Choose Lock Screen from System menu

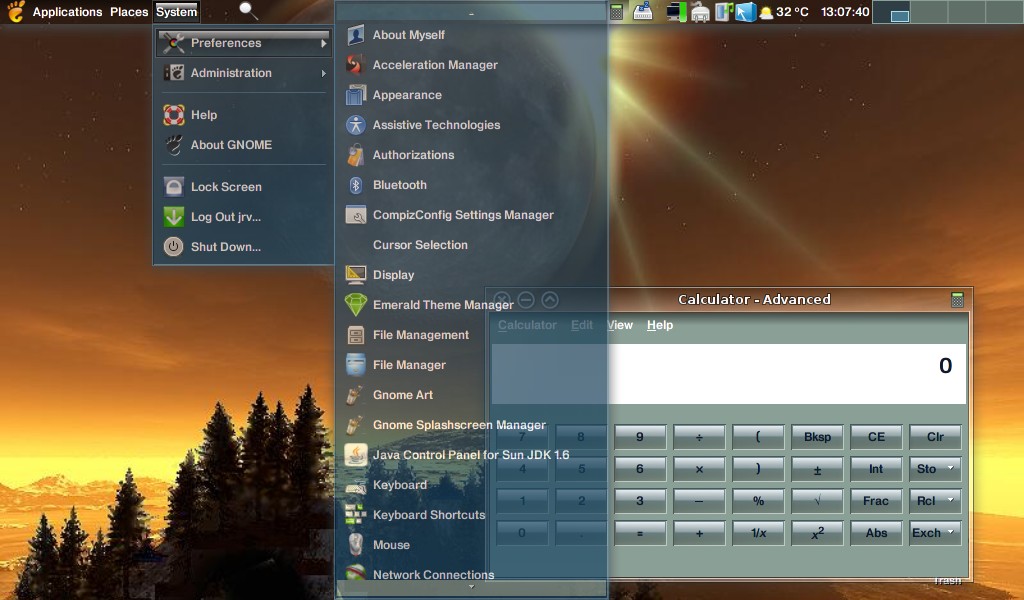click(244, 187)
